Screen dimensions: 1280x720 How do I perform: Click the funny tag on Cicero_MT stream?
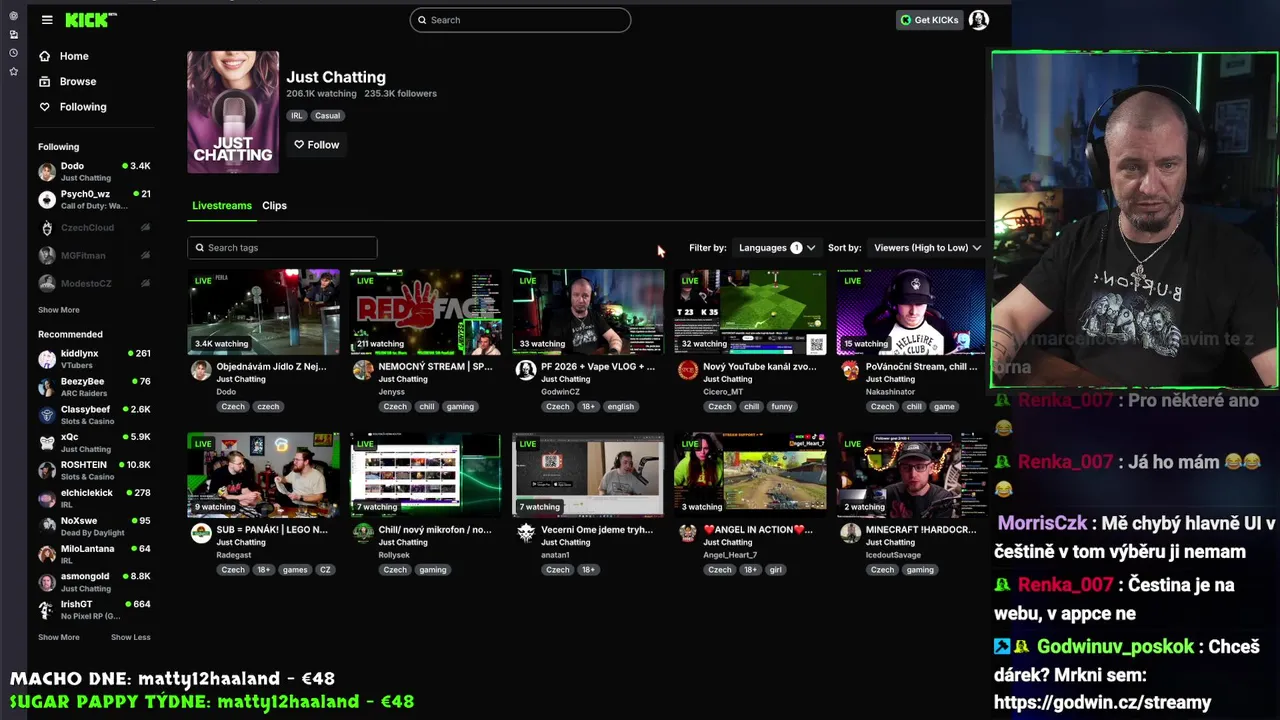(782, 407)
